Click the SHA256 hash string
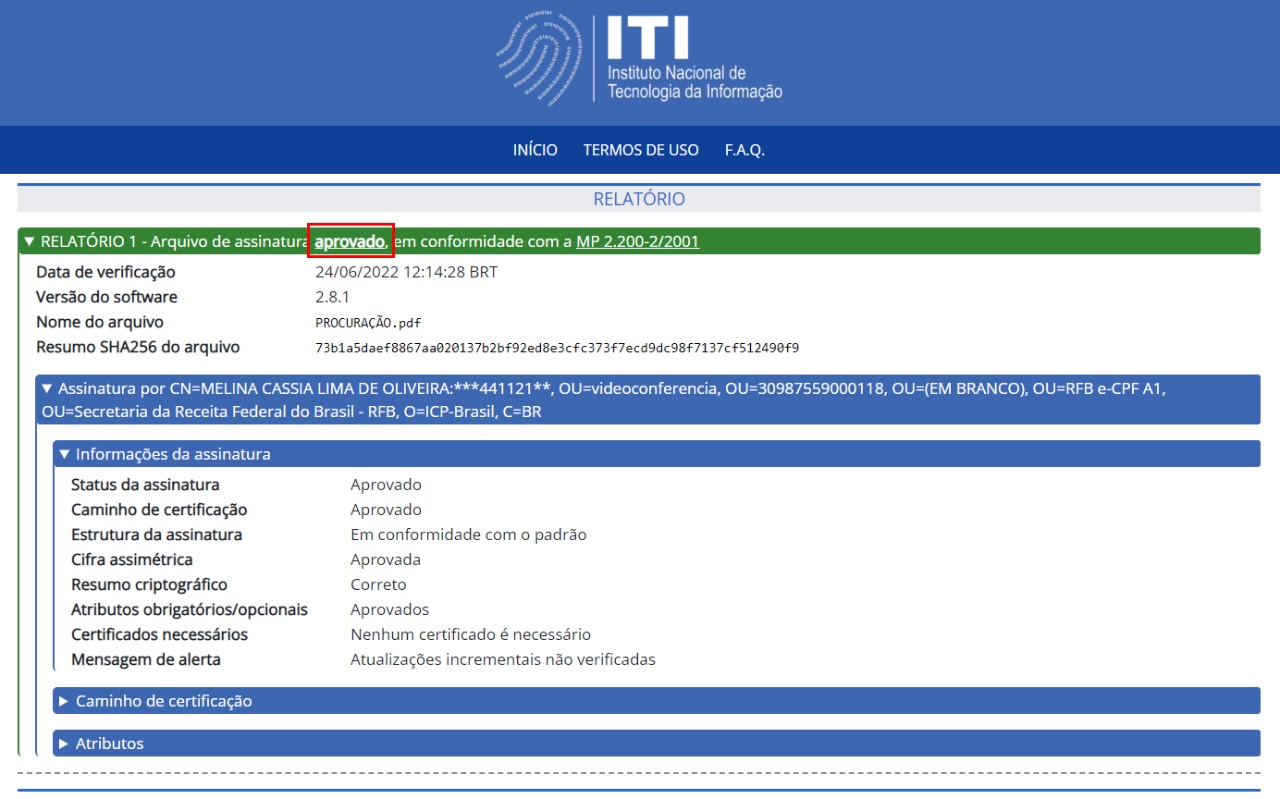Screen dimensions: 1280x799 (x=556, y=348)
